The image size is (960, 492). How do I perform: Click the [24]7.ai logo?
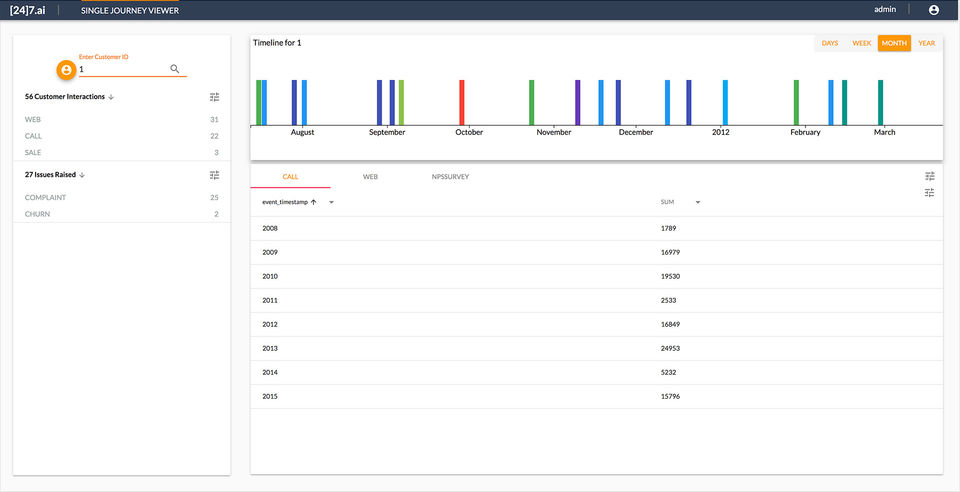pyautogui.click(x=28, y=10)
